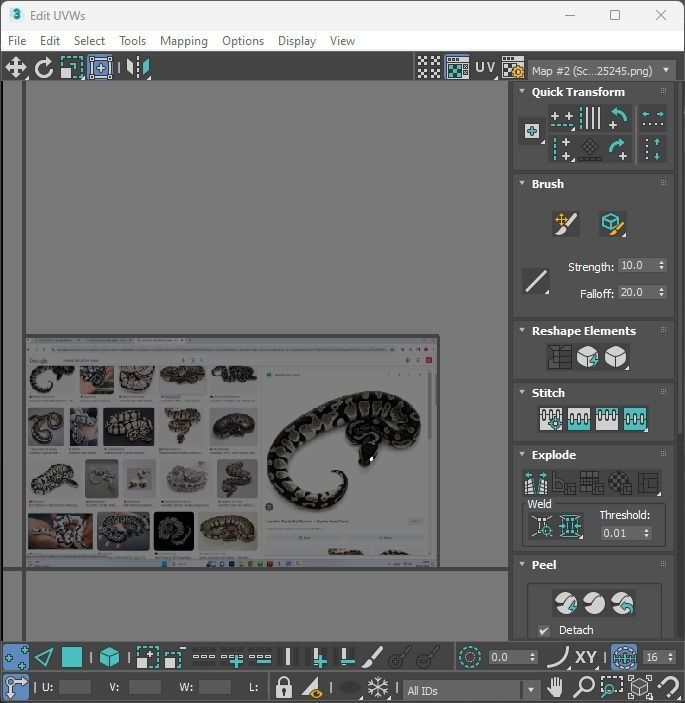Select the Paint Move Brush tool

click(566, 224)
